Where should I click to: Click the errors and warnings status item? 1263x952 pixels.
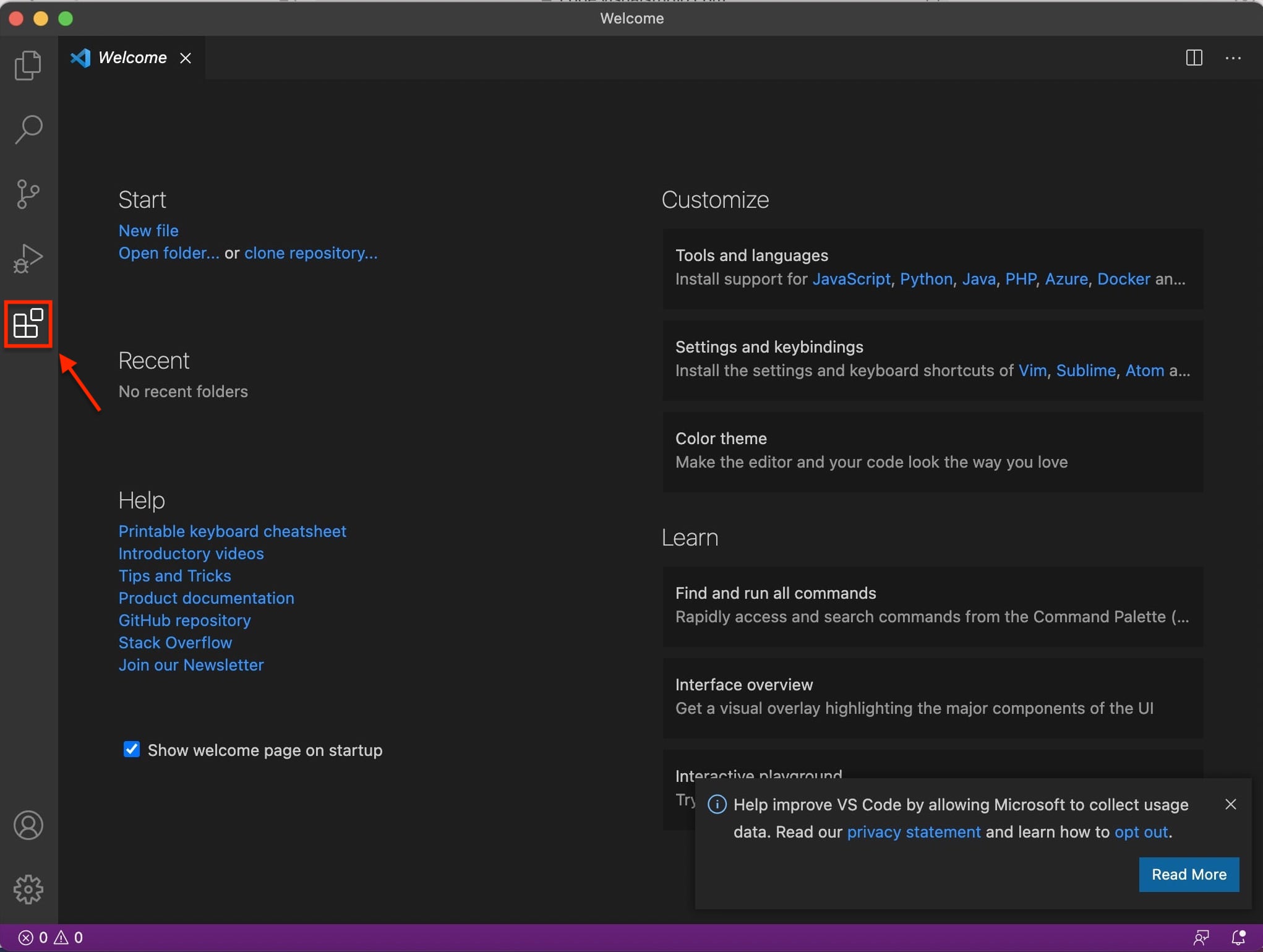click(51, 938)
